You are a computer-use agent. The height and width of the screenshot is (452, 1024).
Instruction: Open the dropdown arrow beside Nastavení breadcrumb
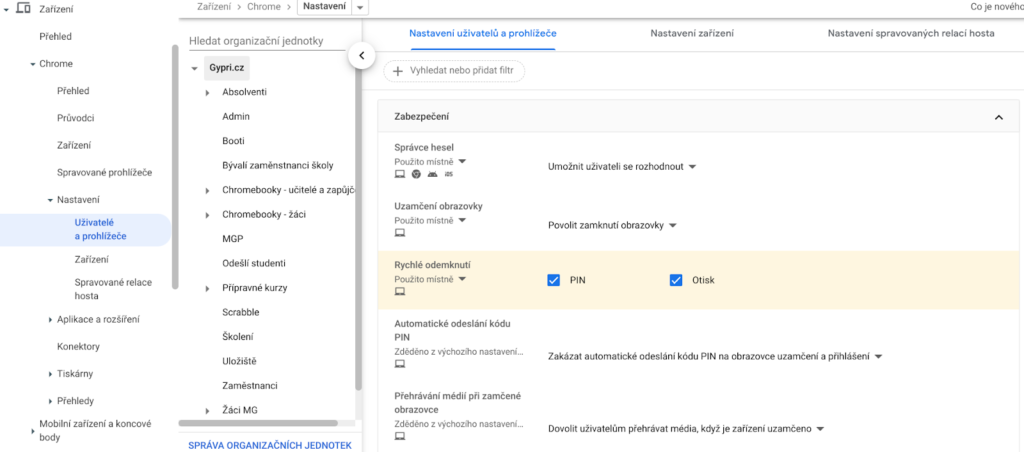click(x=359, y=8)
